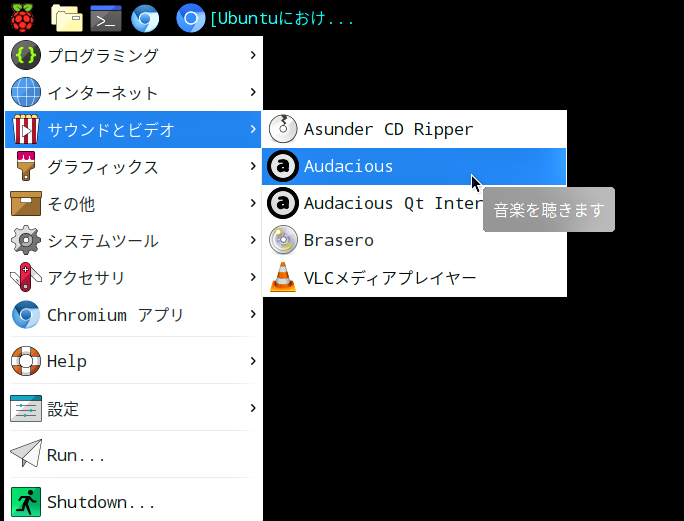Click the その他 box icon

26,203
